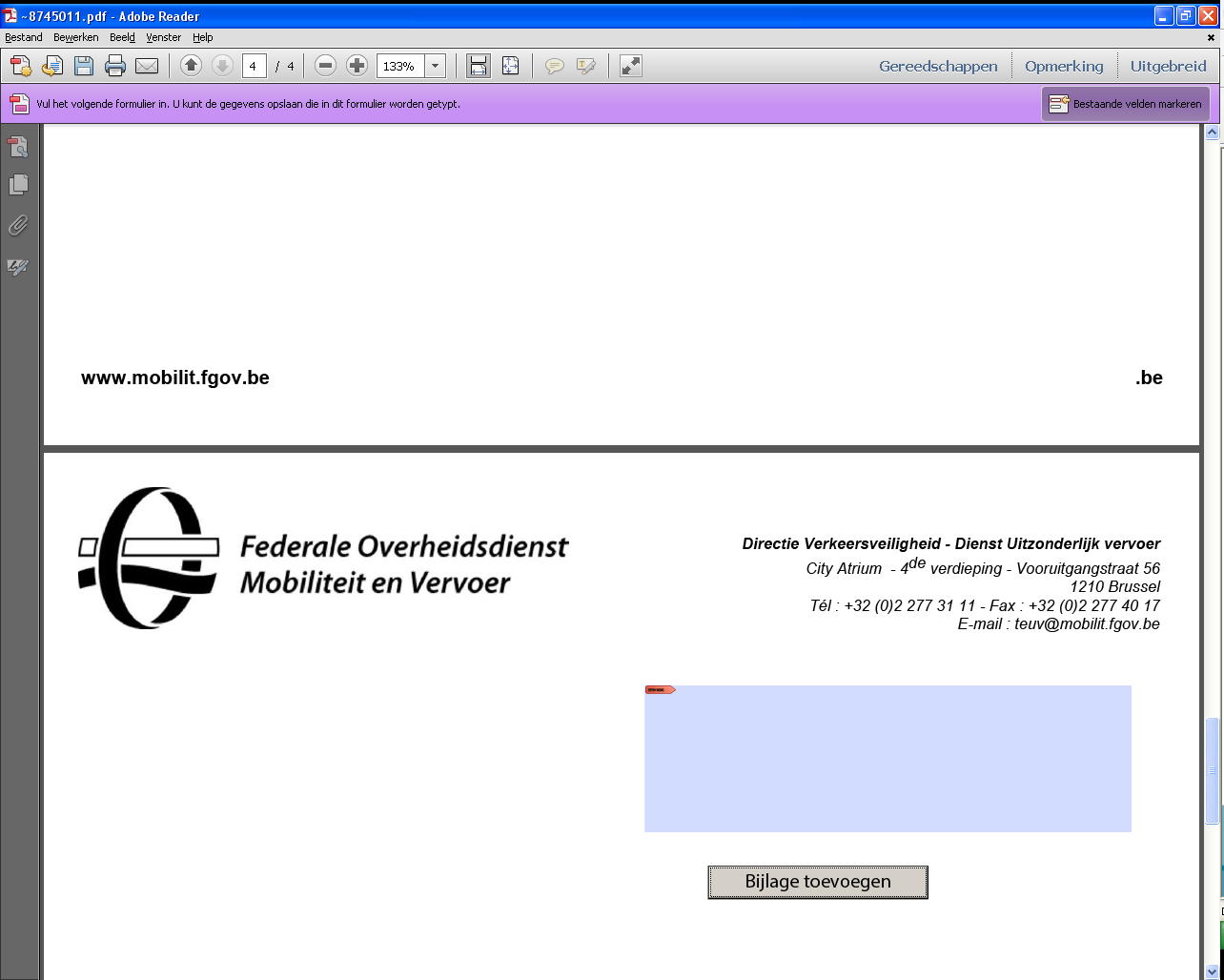Open the Uitgebreid pane
Viewport: 1224px width, 980px height.
click(1169, 66)
